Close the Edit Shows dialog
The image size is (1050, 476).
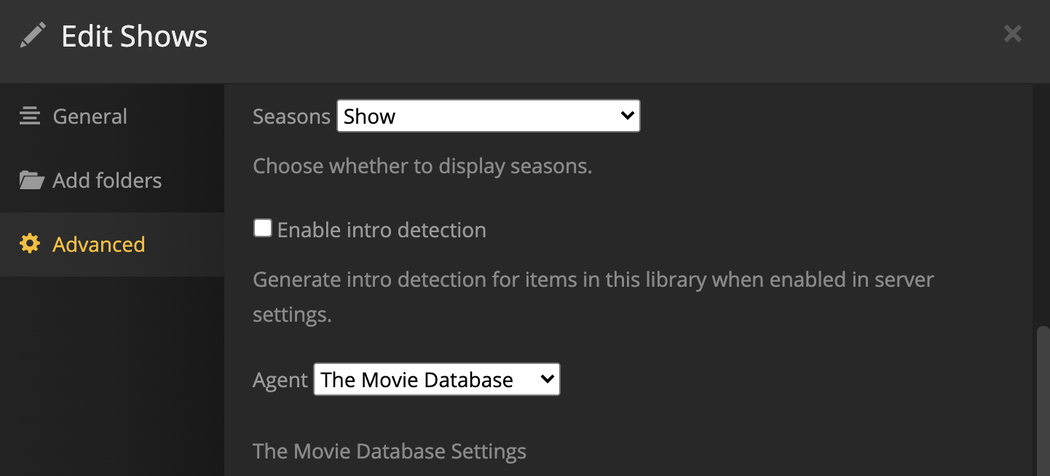[x=1012, y=34]
